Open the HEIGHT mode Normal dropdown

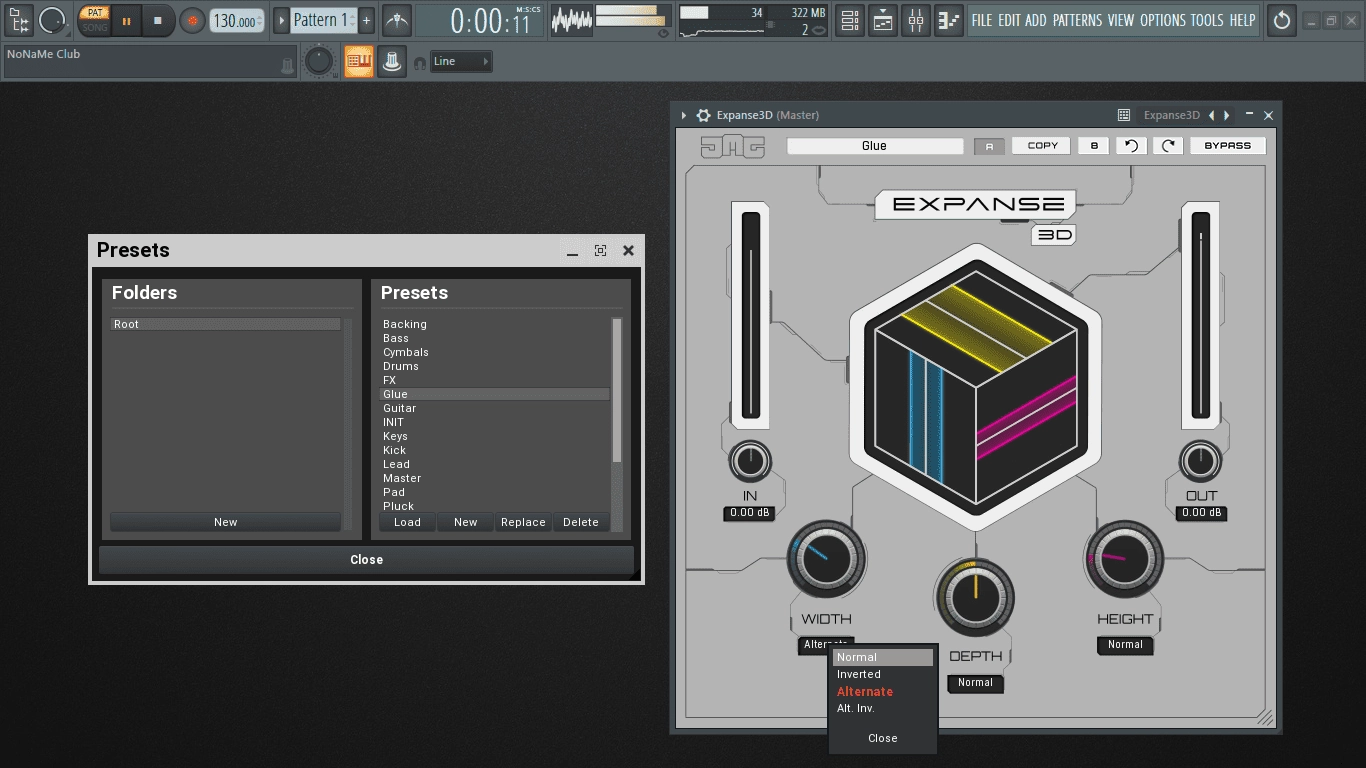pyautogui.click(x=1125, y=645)
